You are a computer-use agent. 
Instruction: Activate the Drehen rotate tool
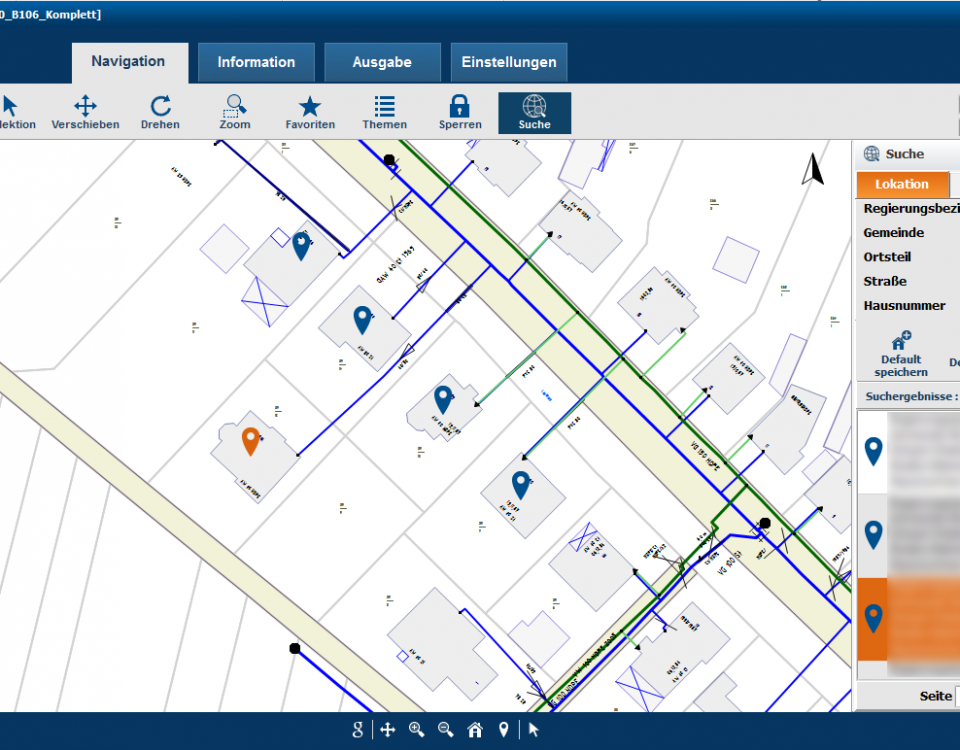click(160, 112)
